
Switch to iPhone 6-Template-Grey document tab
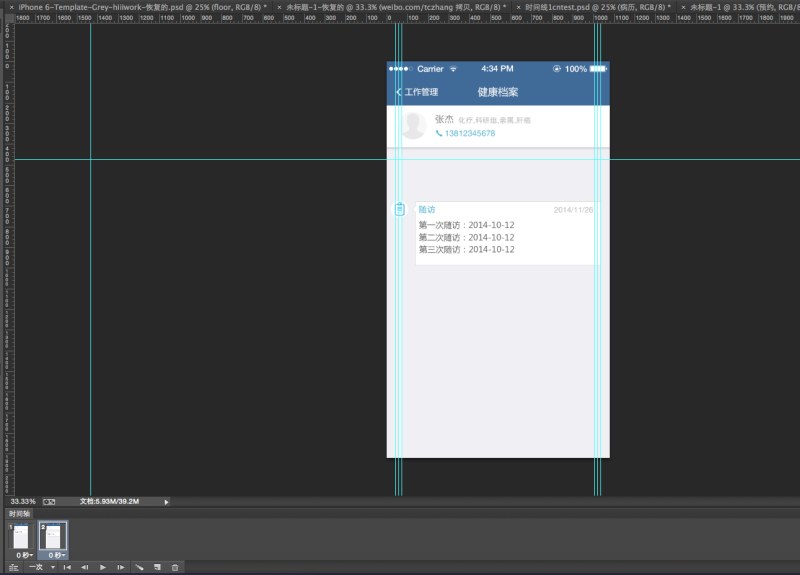(142, 7)
